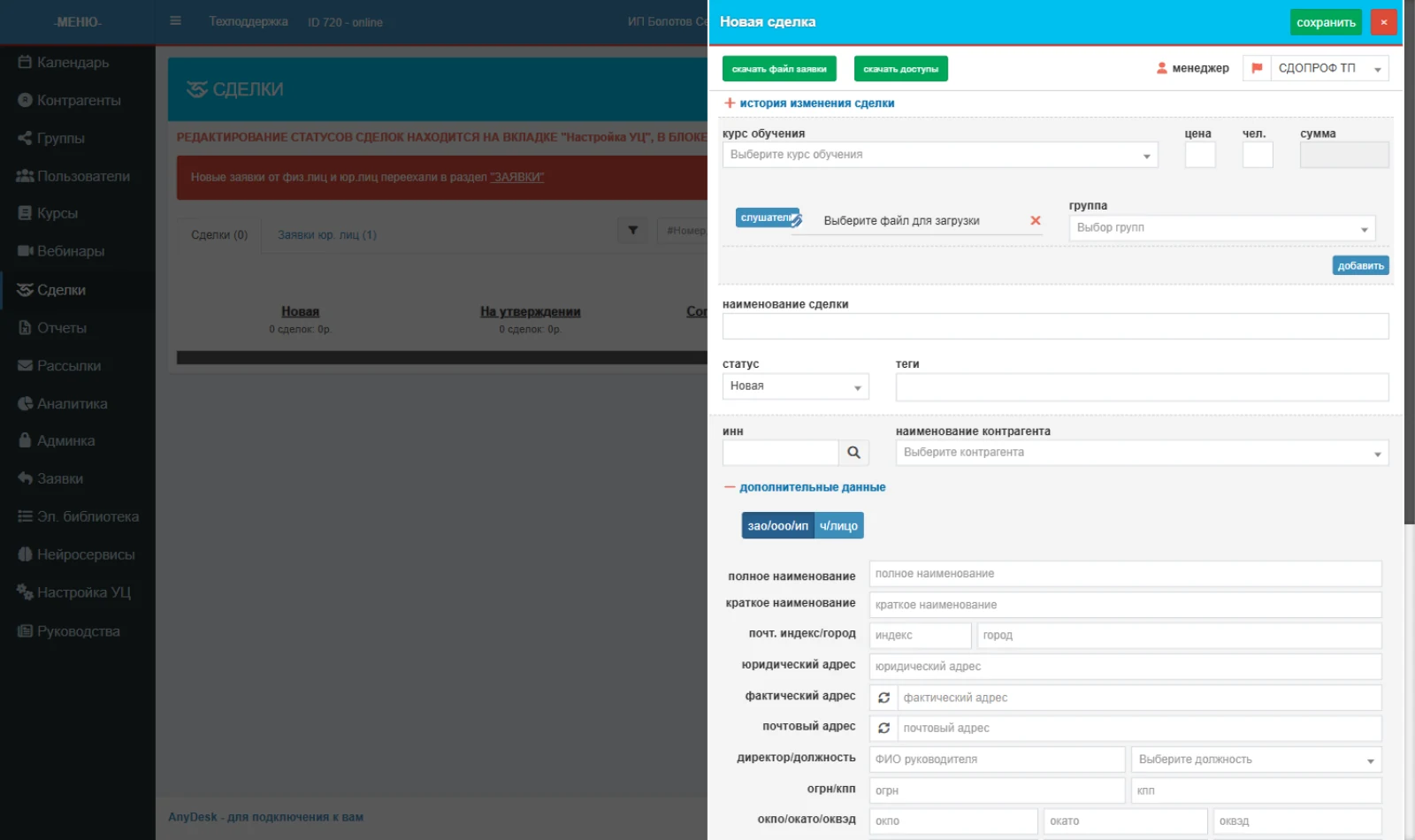Screen dimensions: 1415x840
Task: Click the добавить button
Action: coord(1360,265)
